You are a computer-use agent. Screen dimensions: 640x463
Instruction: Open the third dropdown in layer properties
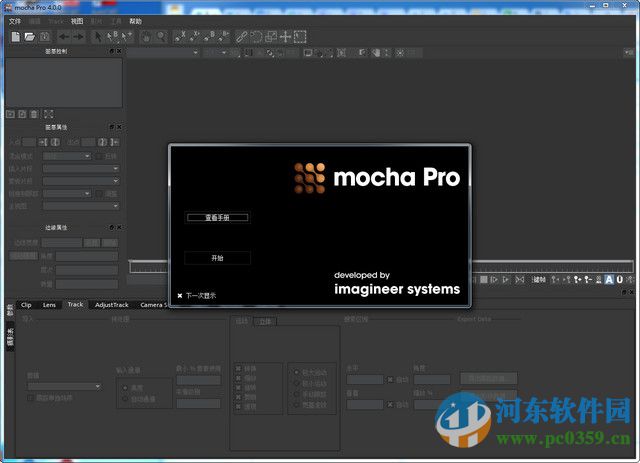[x=81, y=181]
